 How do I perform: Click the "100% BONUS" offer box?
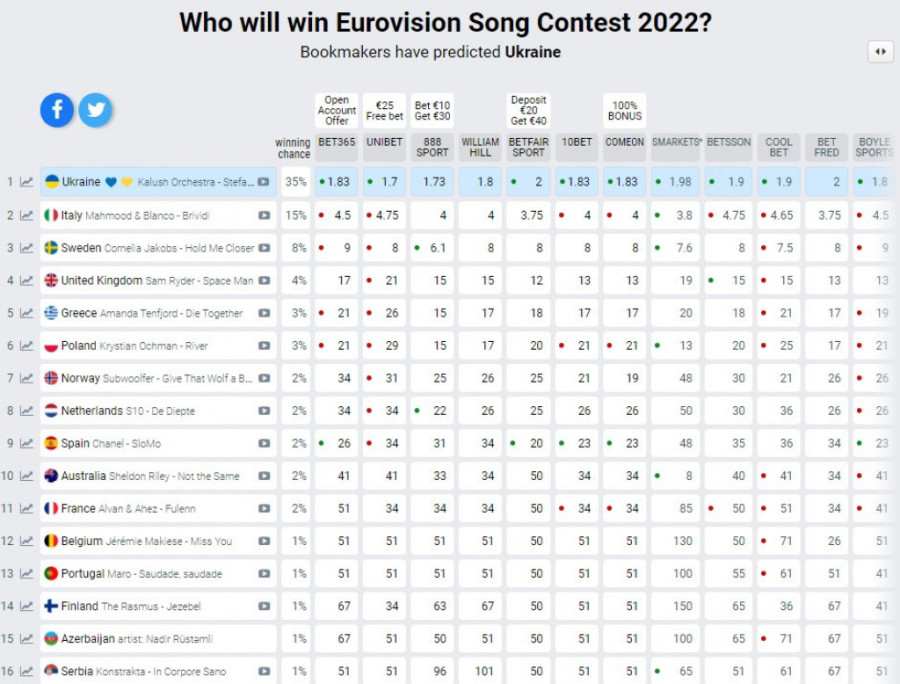pyautogui.click(x=625, y=110)
